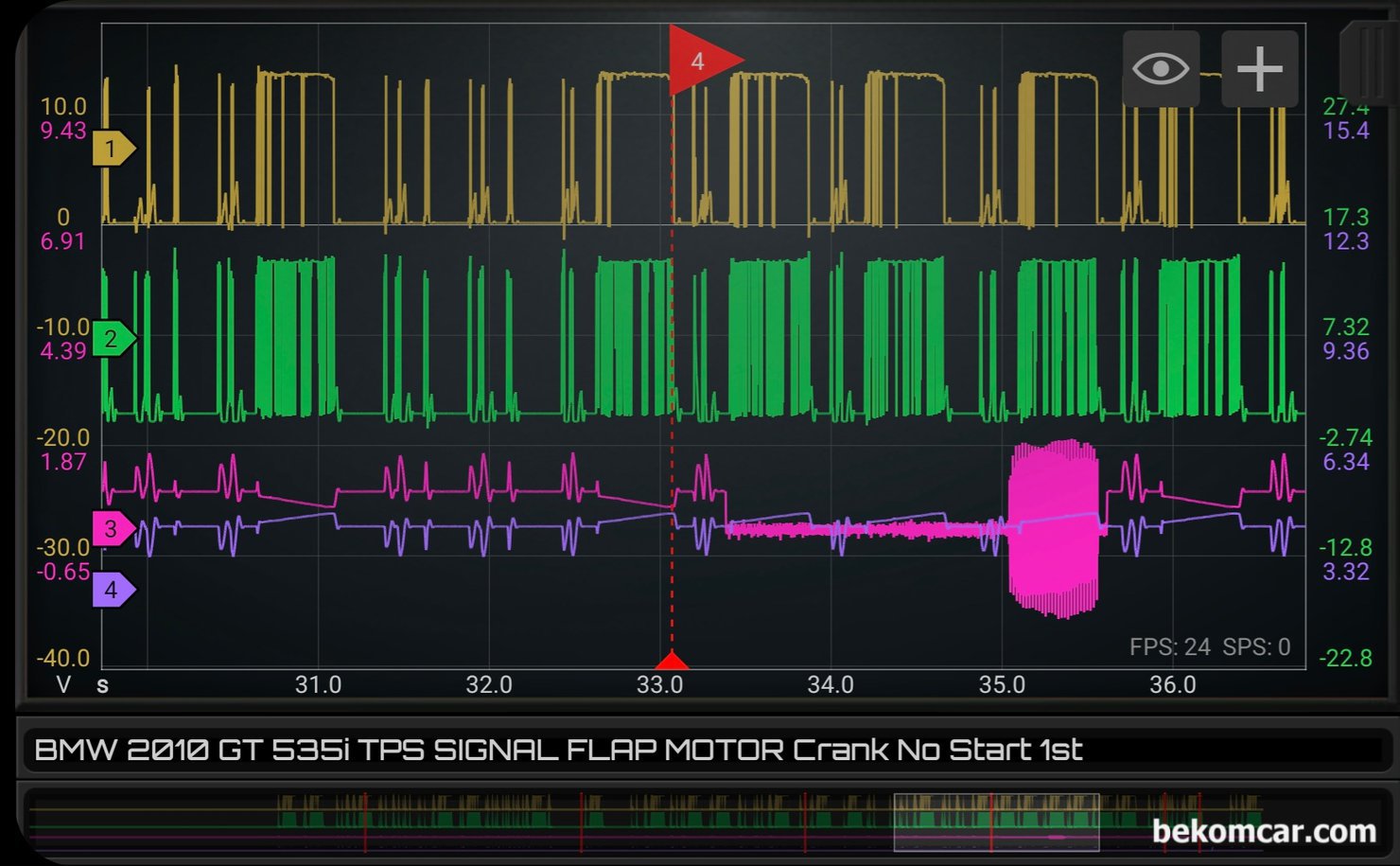1400x866 pixels.
Task: Click the pink 6.91 scale label
Action: (63, 241)
